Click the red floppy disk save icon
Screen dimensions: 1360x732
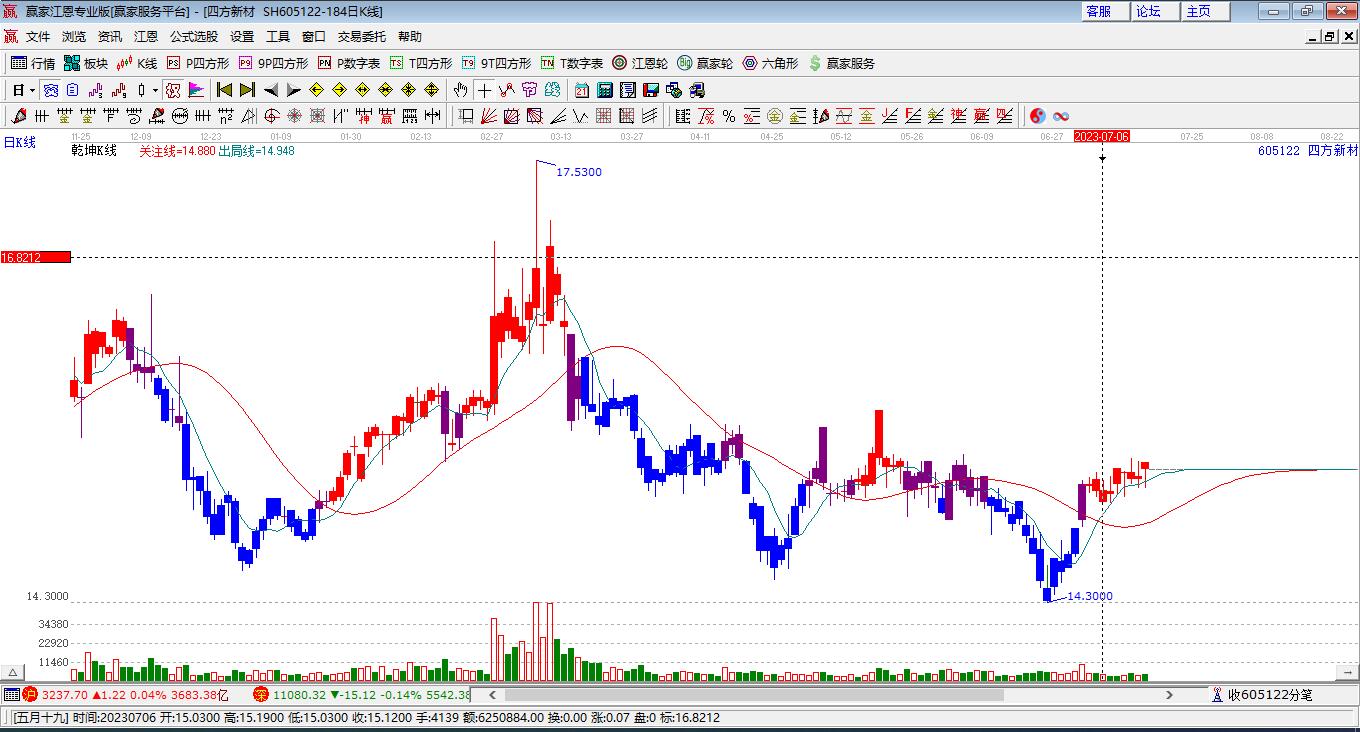click(x=650, y=90)
